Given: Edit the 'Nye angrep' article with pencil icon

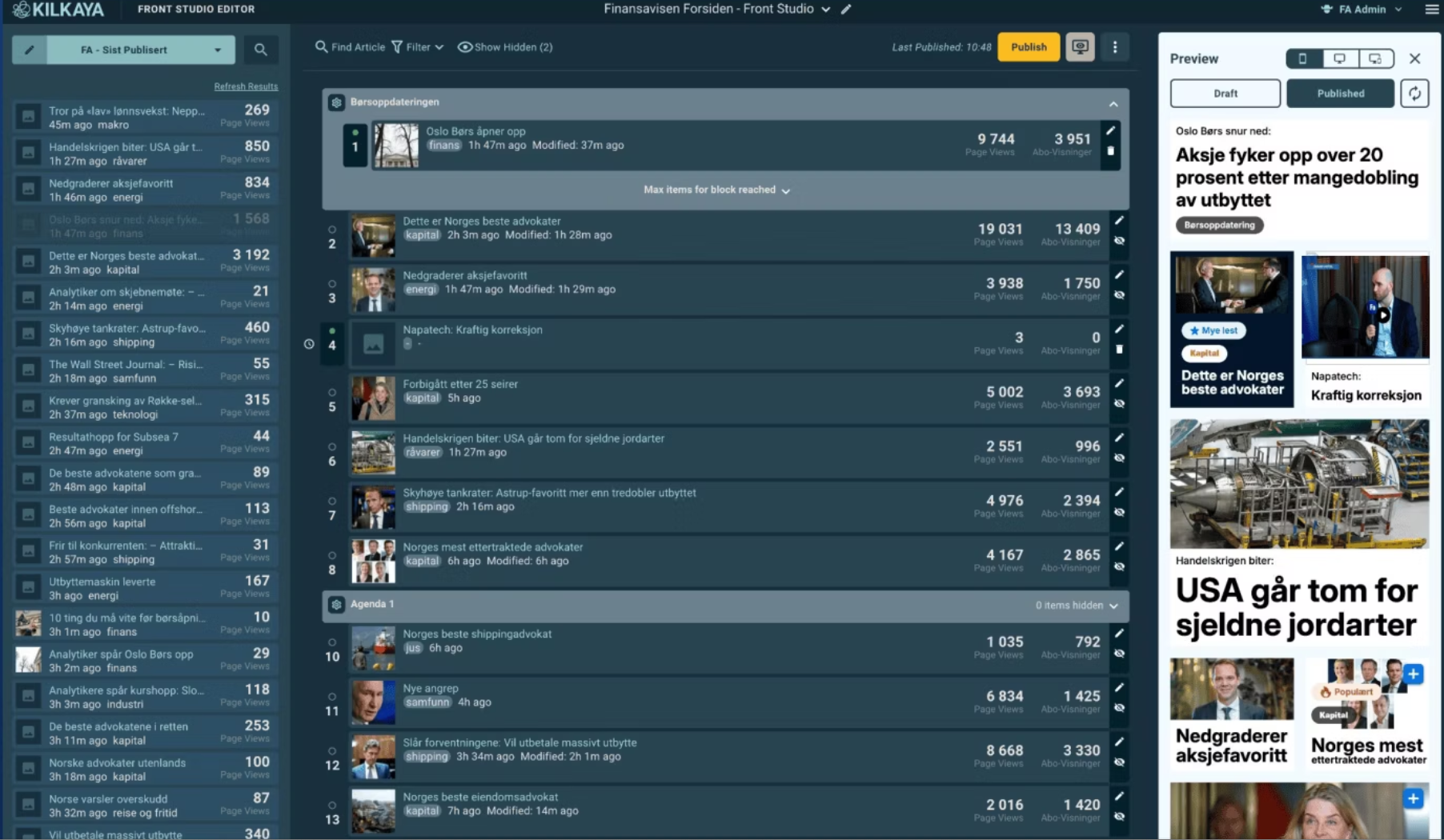Looking at the screenshot, I should (x=1119, y=688).
